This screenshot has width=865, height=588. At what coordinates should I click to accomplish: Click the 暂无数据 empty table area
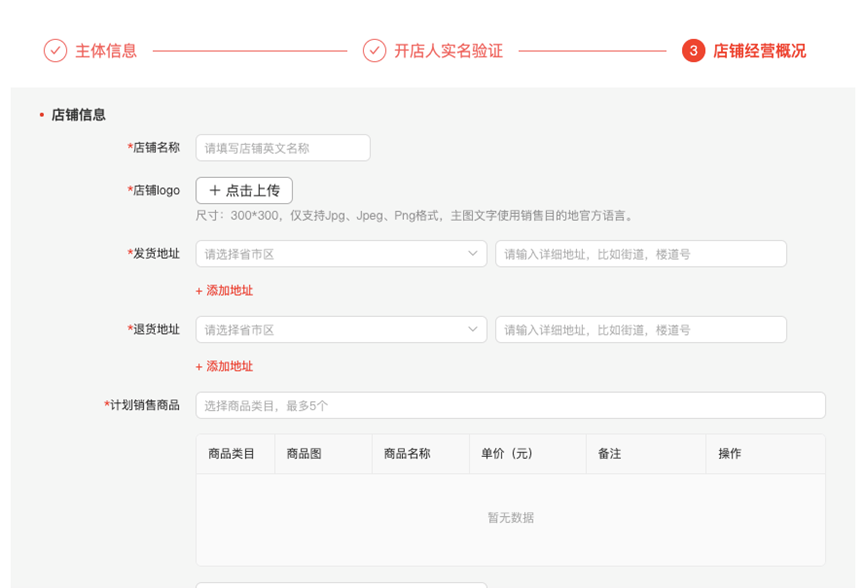(x=513, y=517)
